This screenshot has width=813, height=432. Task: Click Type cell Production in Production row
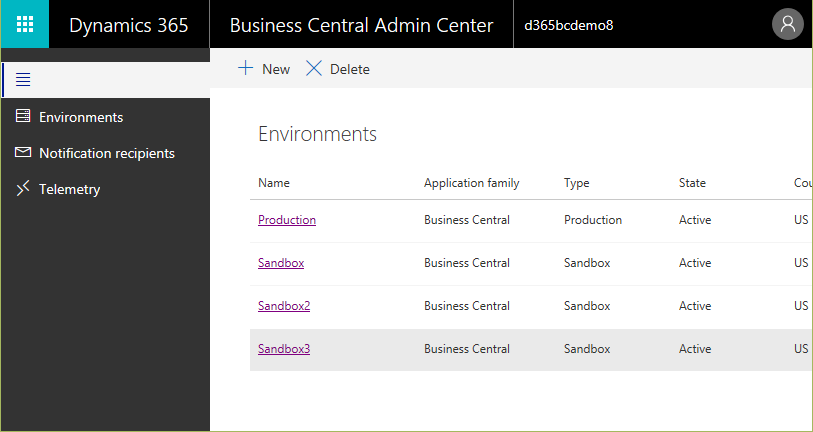point(593,220)
